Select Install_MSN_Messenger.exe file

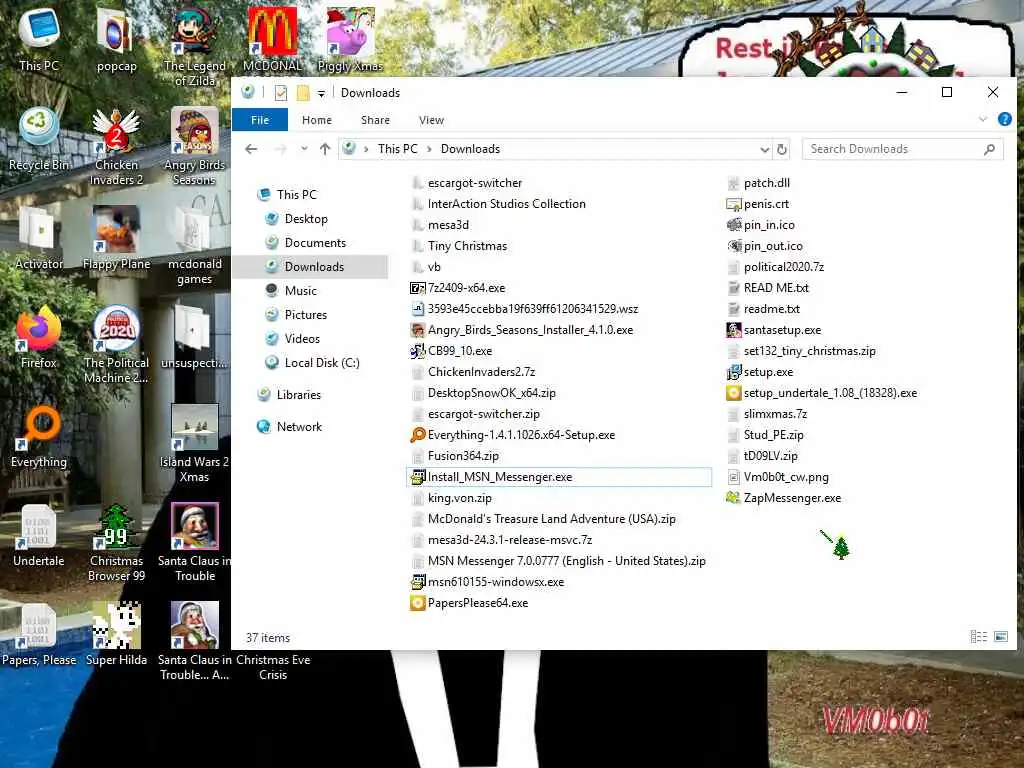click(559, 477)
